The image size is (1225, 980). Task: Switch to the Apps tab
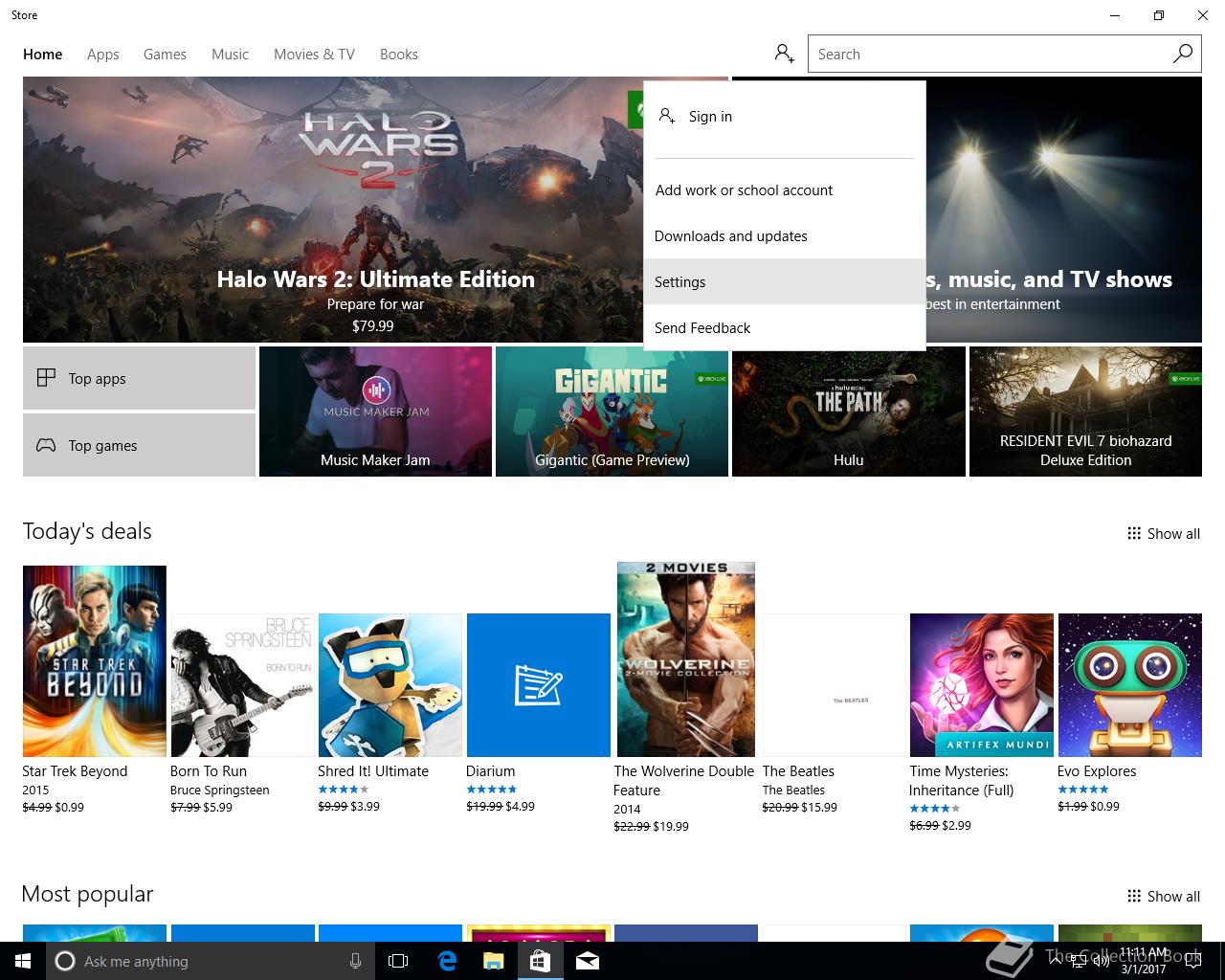pyautogui.click(x=102, y=55)
